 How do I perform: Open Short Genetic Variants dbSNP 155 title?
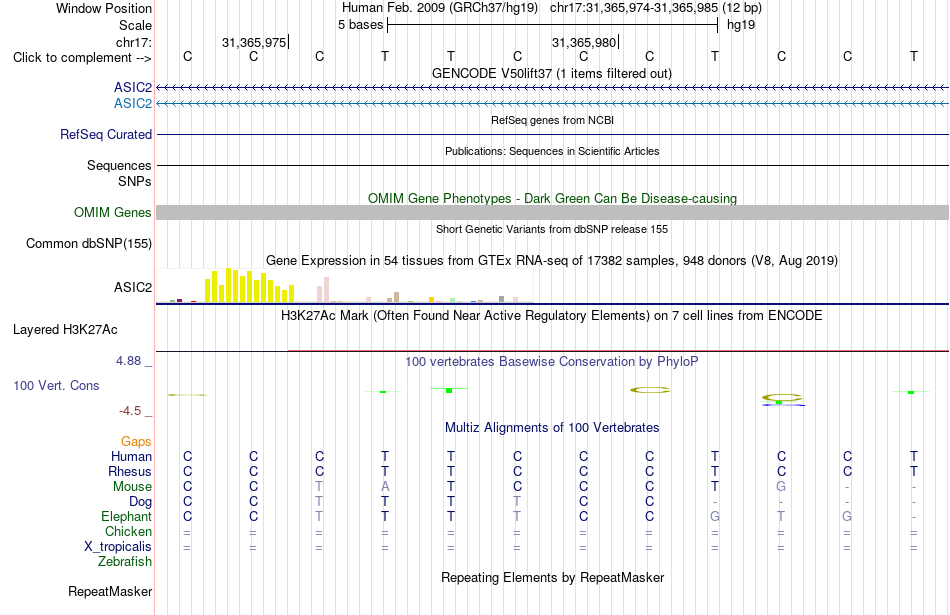tap(552, 229)
